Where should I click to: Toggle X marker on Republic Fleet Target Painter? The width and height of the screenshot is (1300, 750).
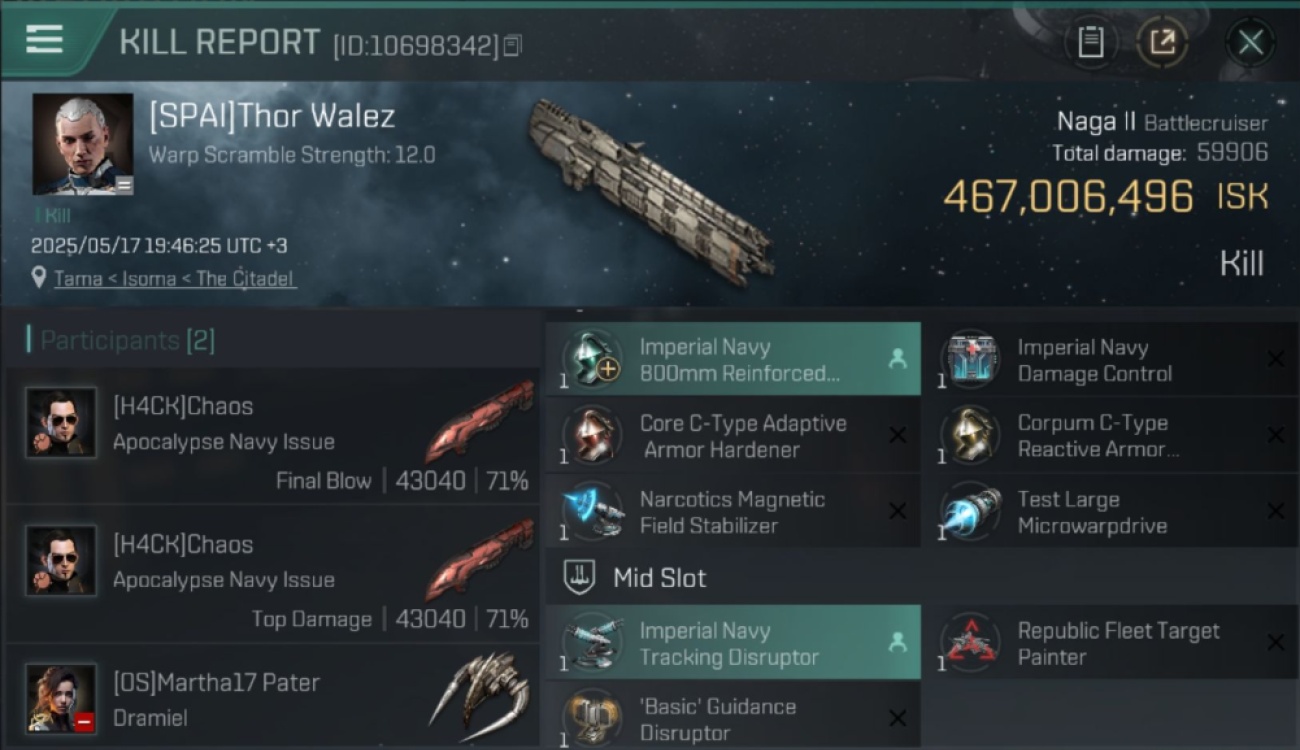click(x=1275, y=643)
